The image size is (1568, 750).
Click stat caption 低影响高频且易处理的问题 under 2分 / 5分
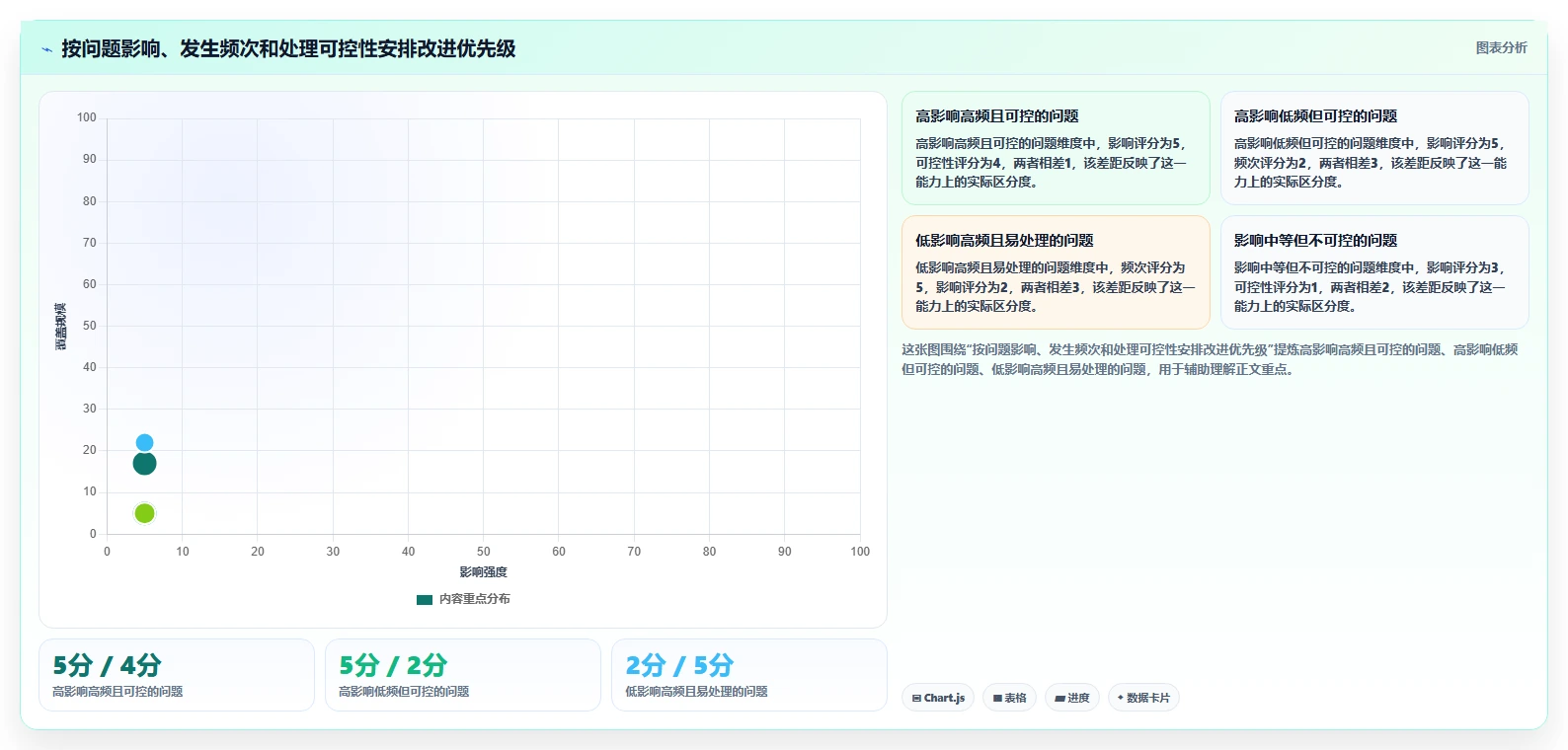(696, 692)
